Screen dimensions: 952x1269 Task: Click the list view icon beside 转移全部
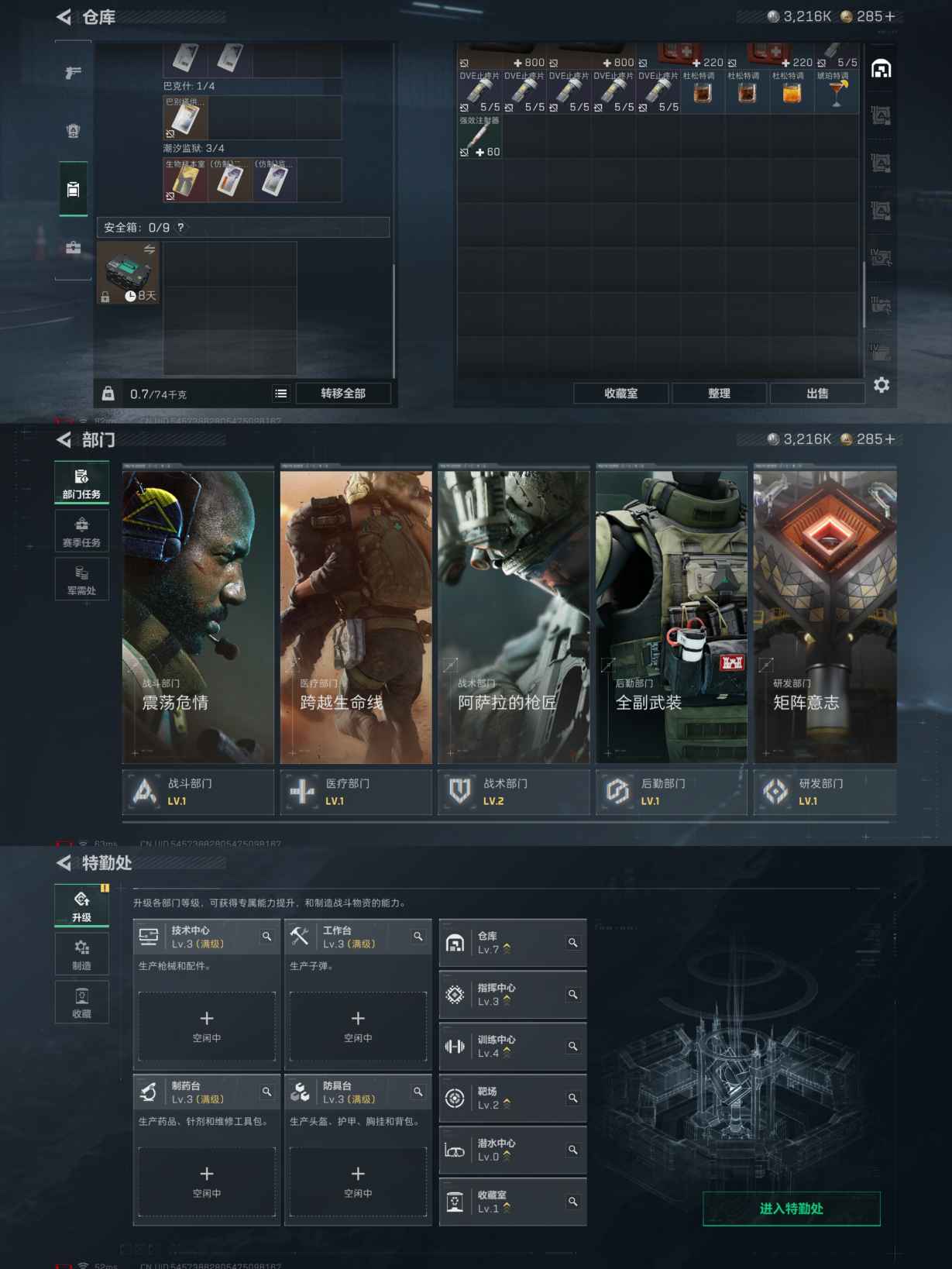(280, 394)
